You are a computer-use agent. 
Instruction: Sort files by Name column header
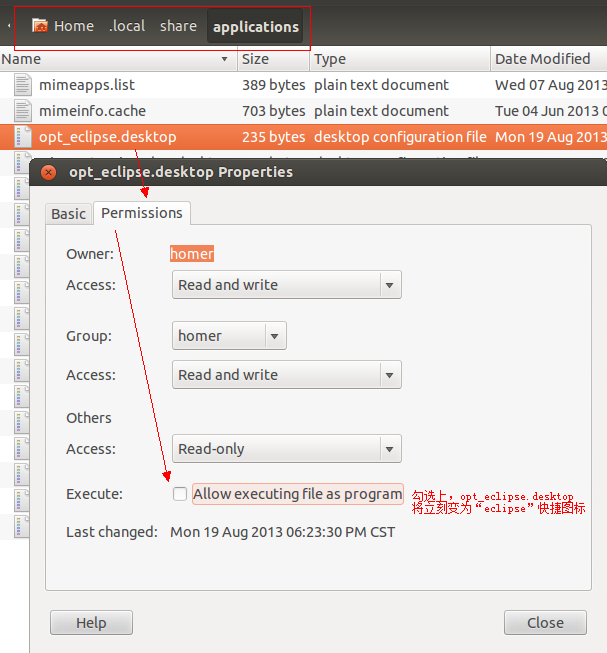pos(119,59)
